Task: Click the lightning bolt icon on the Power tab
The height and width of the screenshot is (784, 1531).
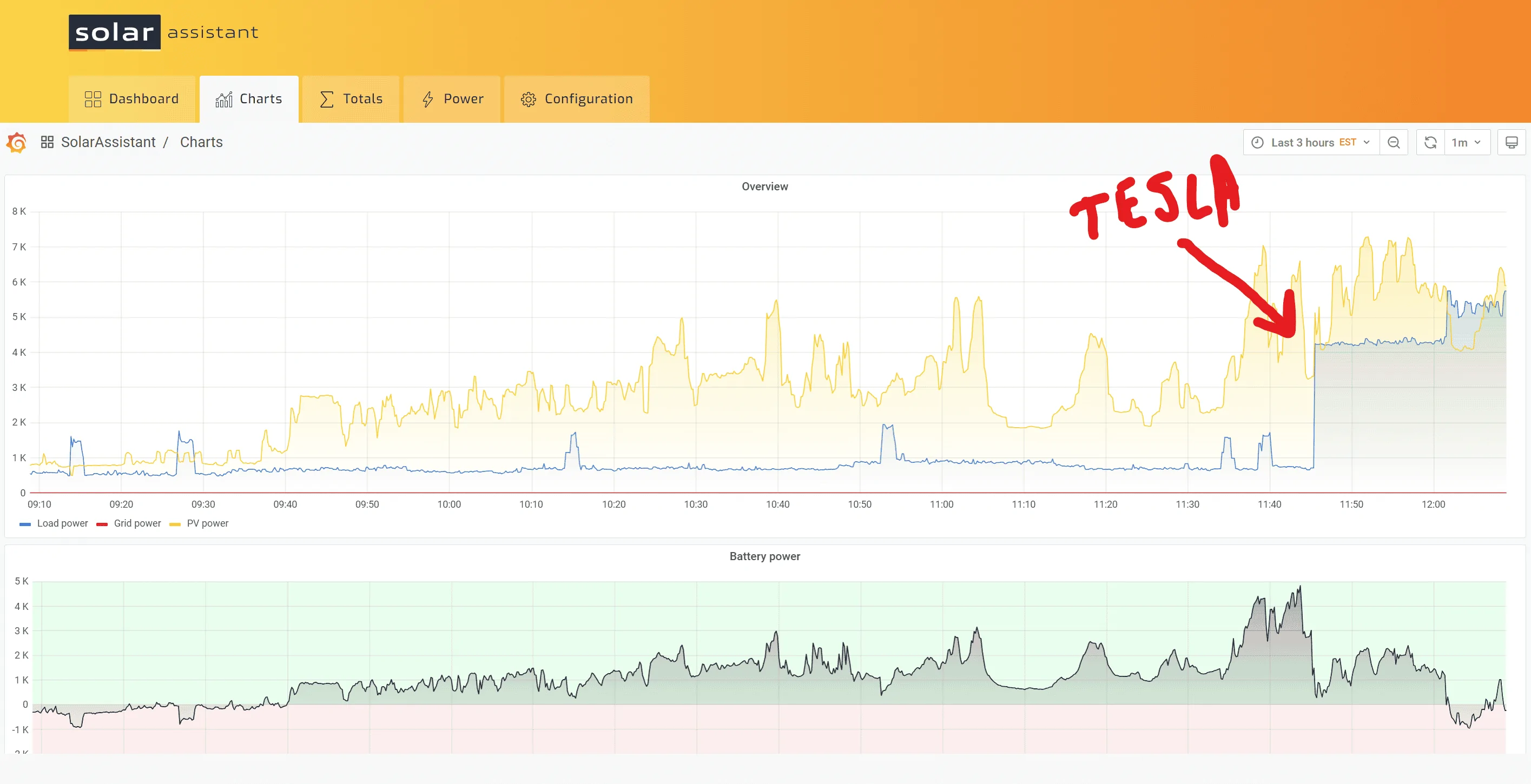Action: pyautogui.click(x=427, y=99)
